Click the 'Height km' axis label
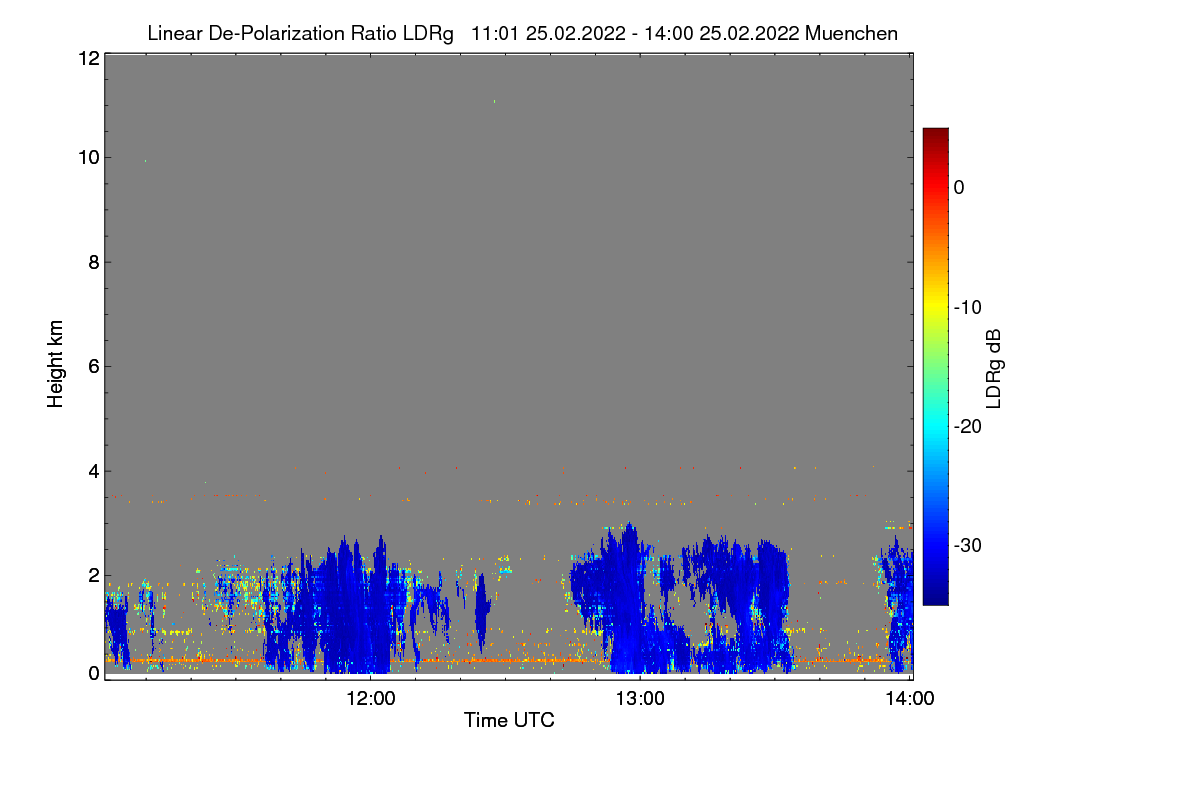Image resolution: width=1200 pixels, height=800 pixels. [x=56, y=364]
